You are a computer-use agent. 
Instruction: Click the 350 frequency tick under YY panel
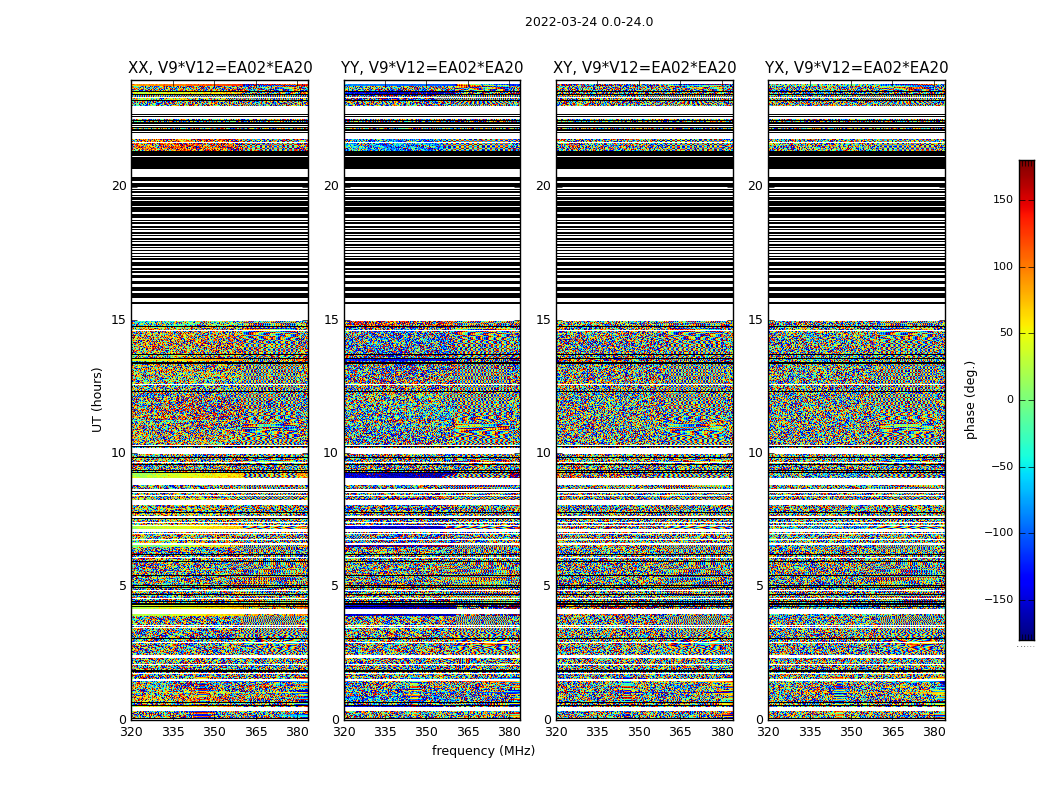point(427,732)
